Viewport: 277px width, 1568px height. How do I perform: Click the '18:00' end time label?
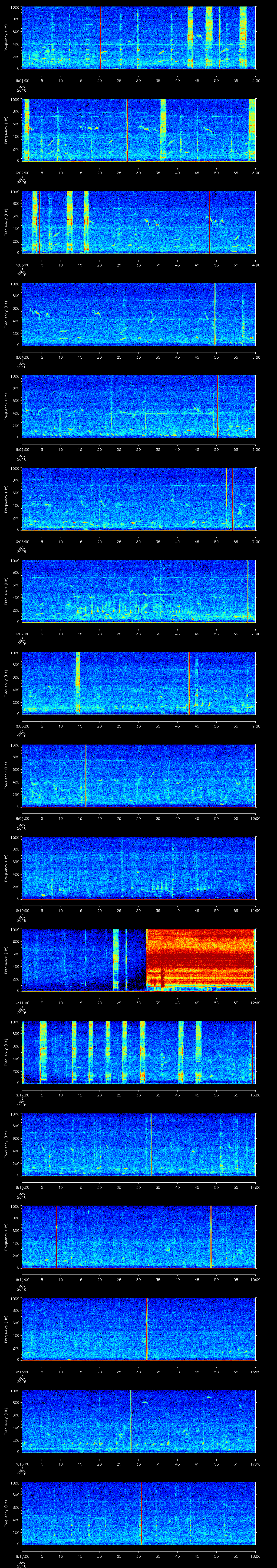[x=255, y=1556]
